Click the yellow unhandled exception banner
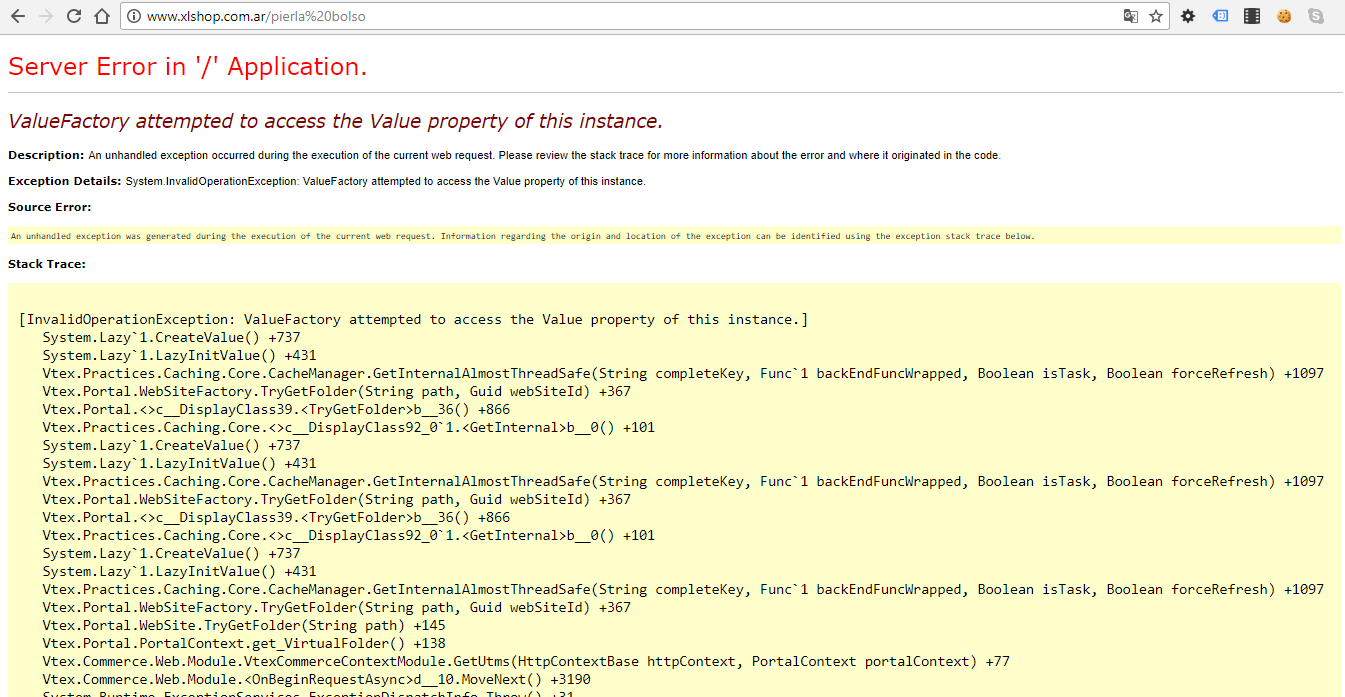The image size is (1345, 697). click(521, 235)
